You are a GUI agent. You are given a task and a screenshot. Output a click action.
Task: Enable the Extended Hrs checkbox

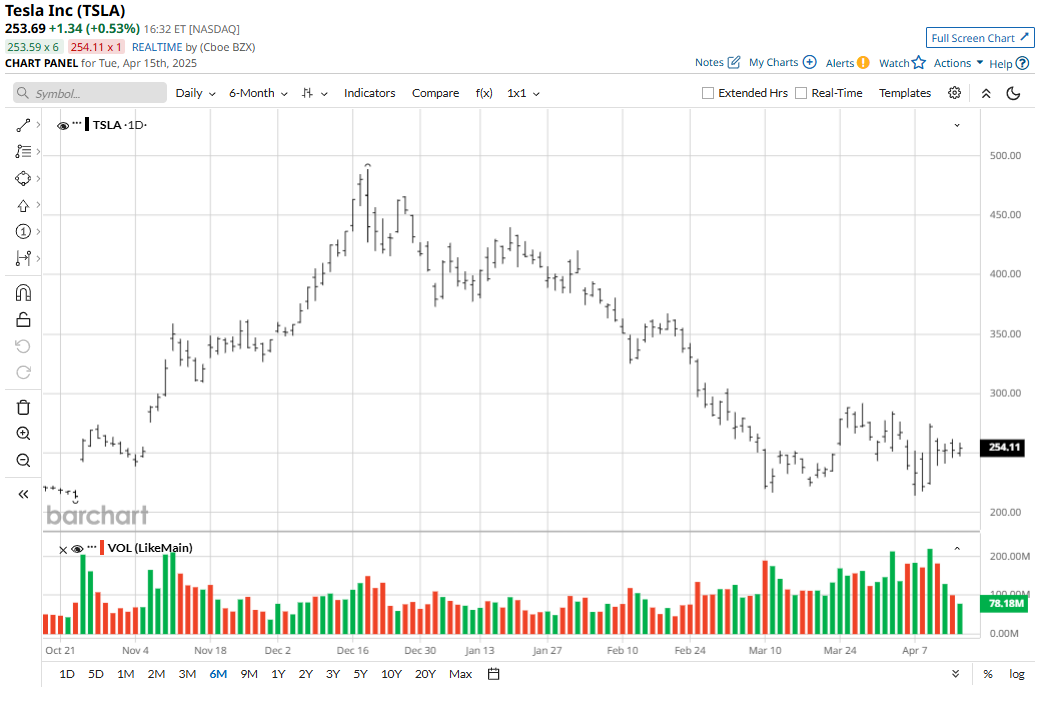(708, 93)
